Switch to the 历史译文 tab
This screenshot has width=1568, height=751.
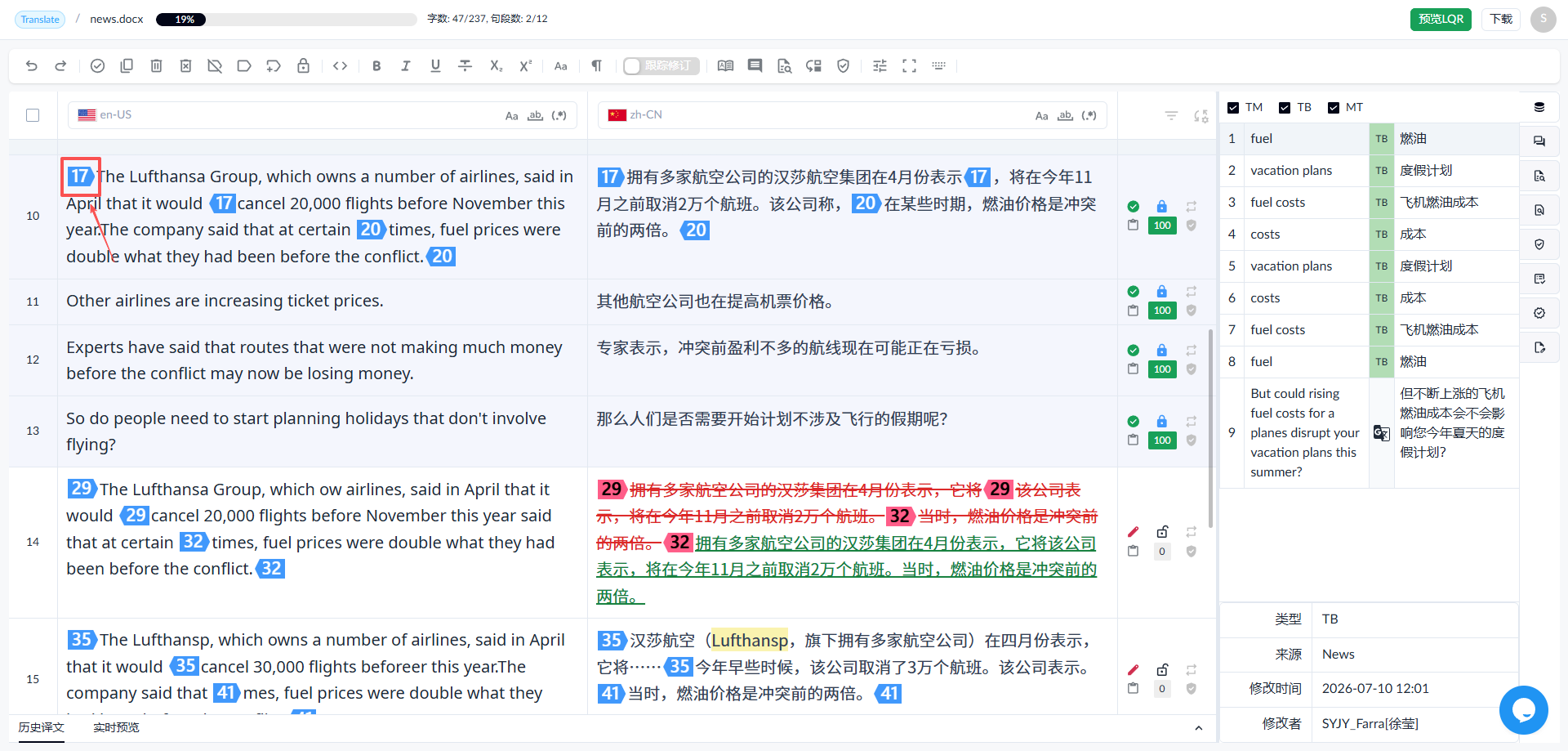(x=42, y=727)
